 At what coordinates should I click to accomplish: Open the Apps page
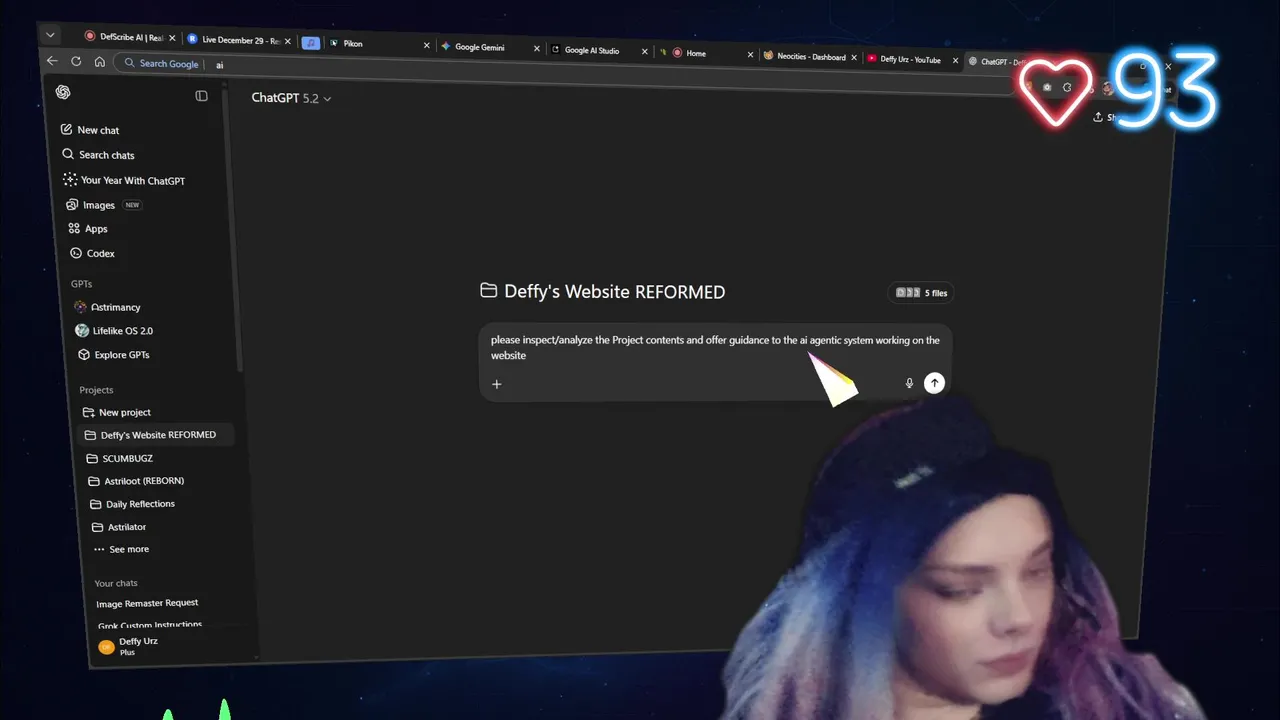coord(88,229)
